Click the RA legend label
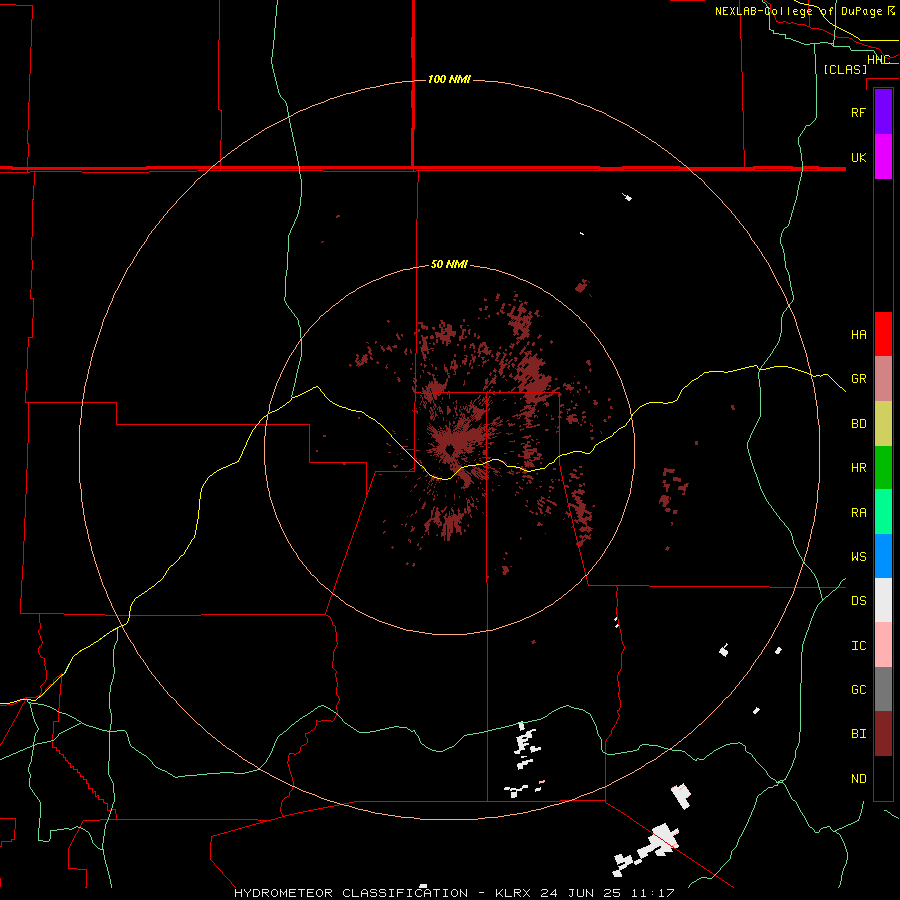900x900 pixels. tap(858, 513)
